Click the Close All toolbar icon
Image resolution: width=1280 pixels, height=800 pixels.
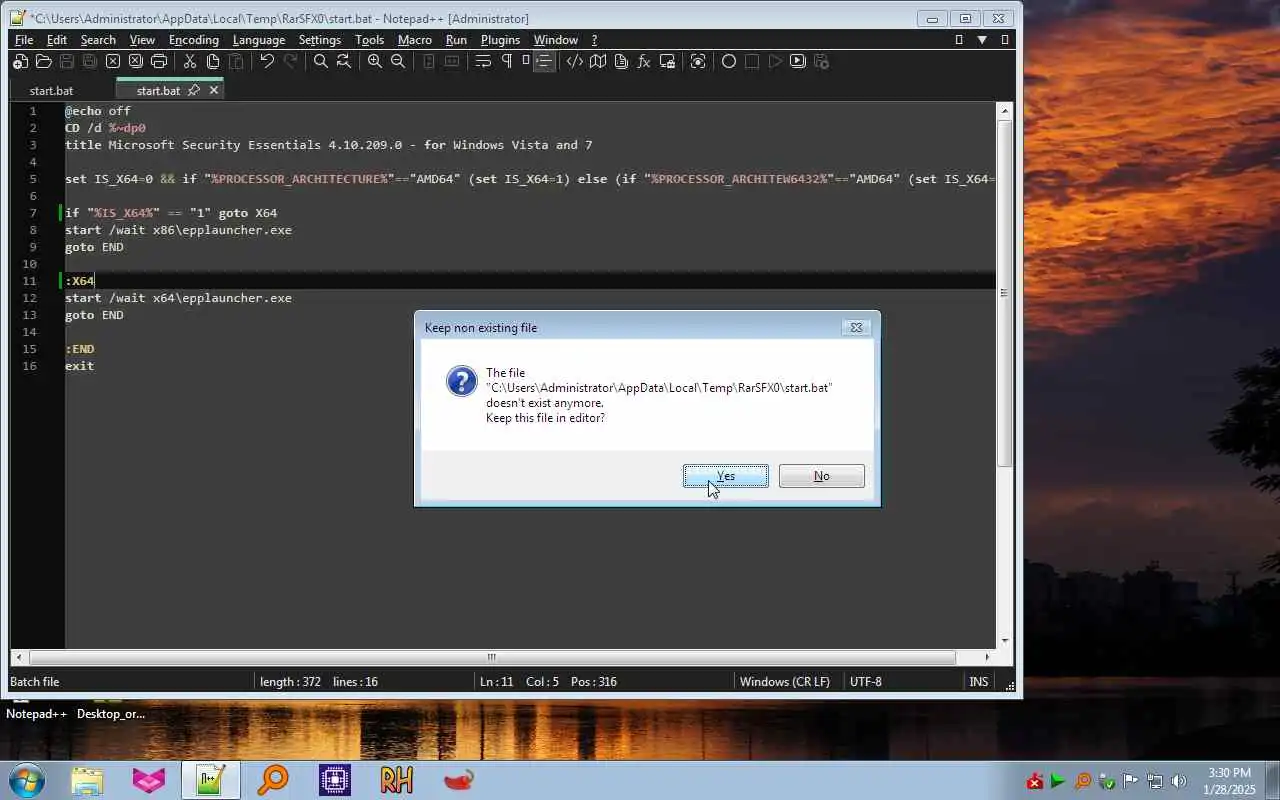point(136,61)
